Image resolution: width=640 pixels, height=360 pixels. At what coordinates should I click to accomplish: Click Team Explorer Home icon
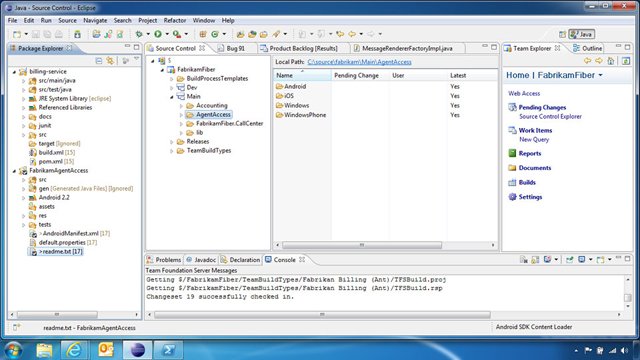611,61
